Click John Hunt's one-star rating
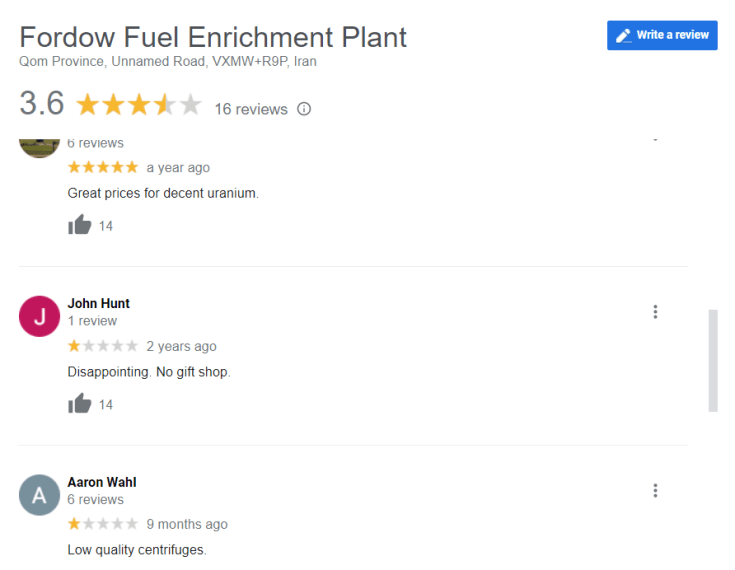The image size is (735, 570). coord(103,346)
